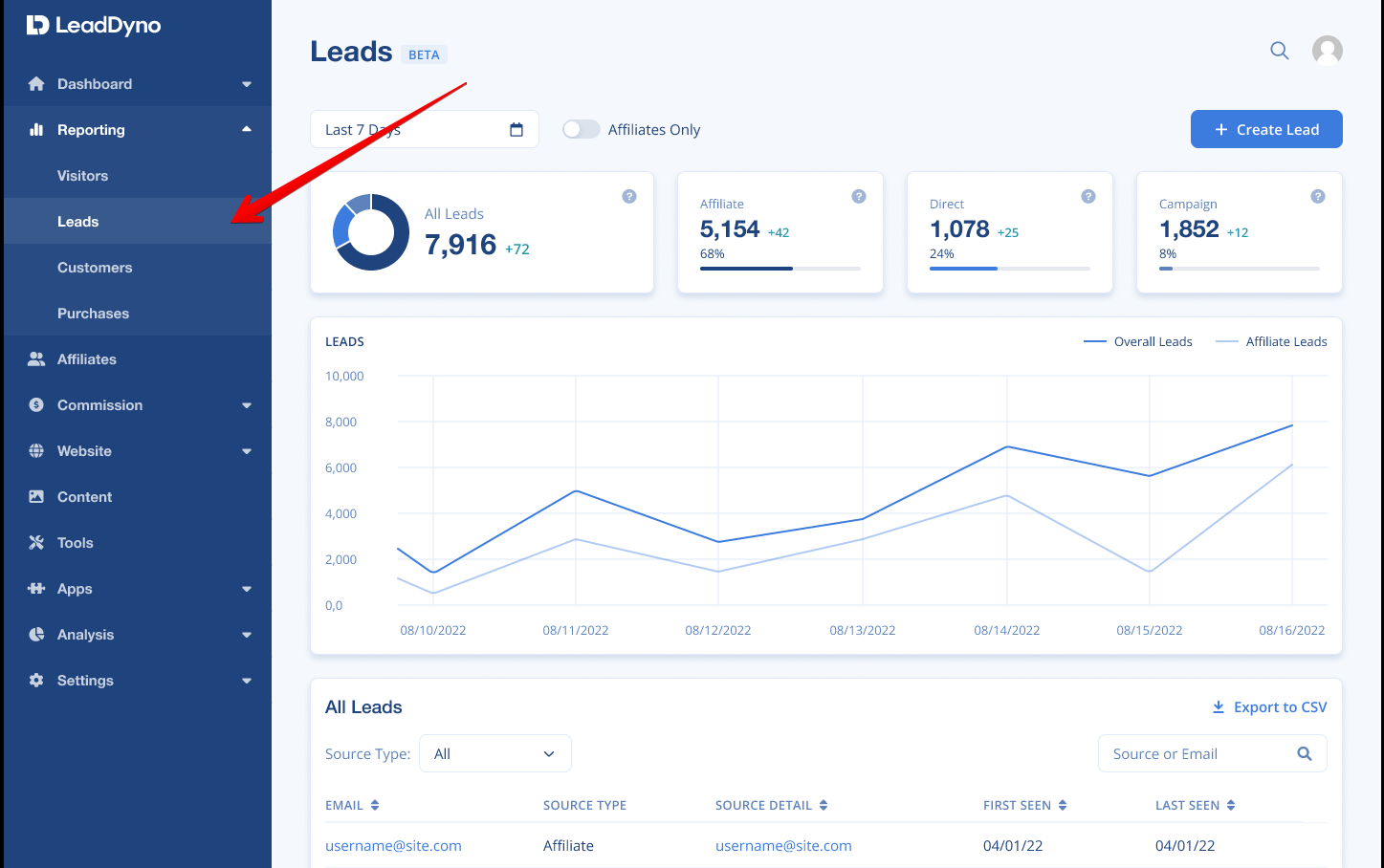
Task: Go to Purchases report
Action: [x=138, y=314]
